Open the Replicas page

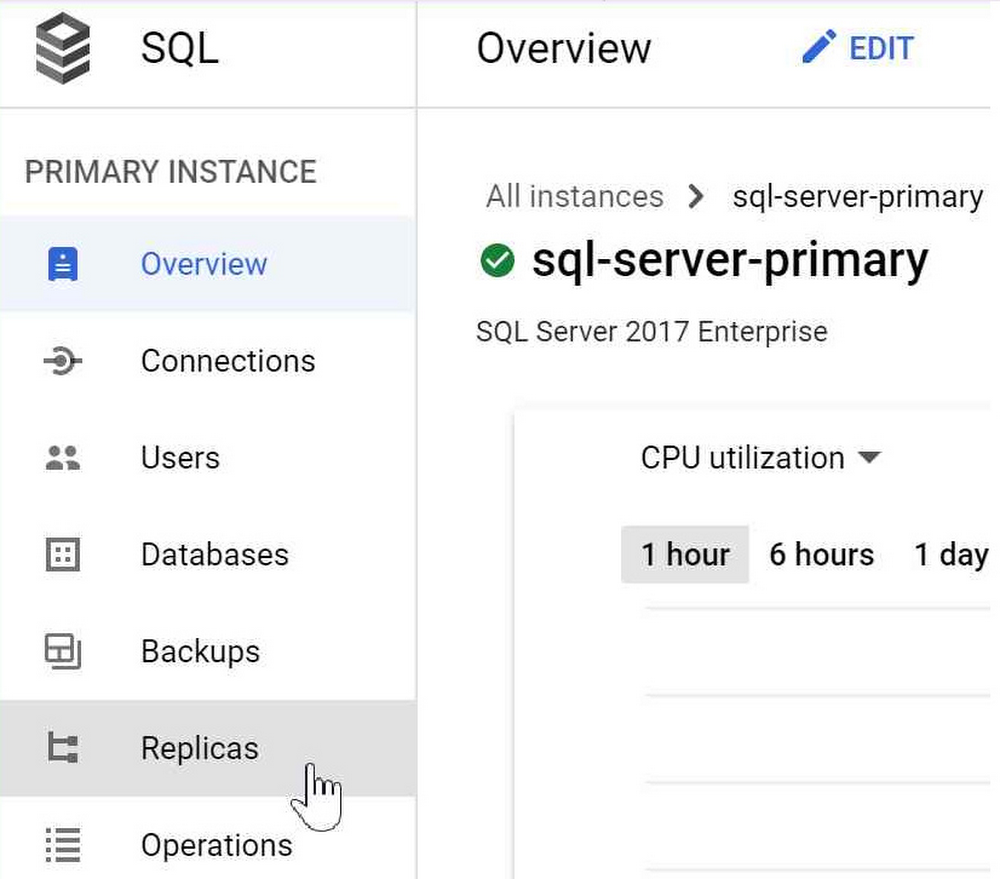tap(208, 748)
